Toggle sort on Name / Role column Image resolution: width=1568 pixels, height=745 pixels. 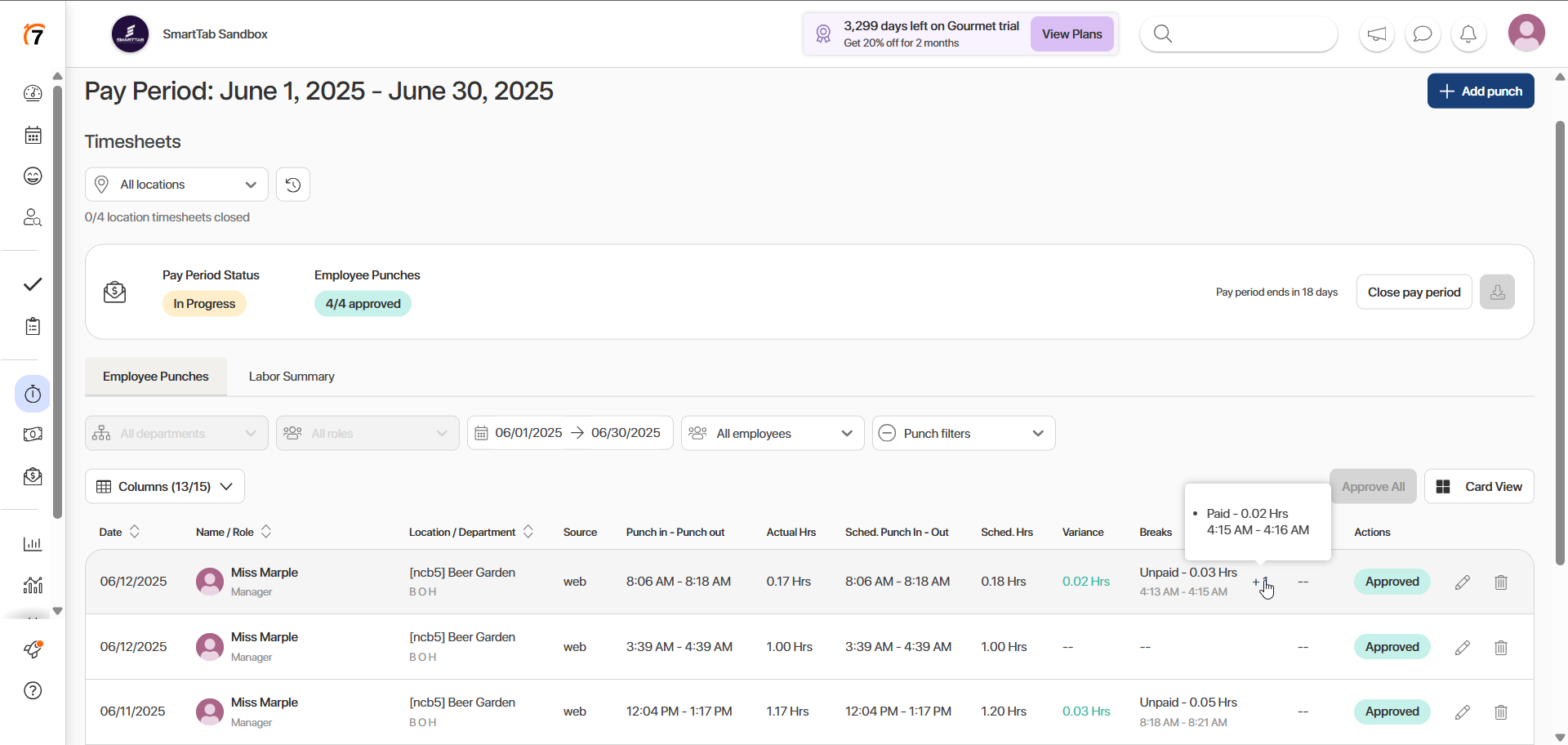(x=266, y=532)
